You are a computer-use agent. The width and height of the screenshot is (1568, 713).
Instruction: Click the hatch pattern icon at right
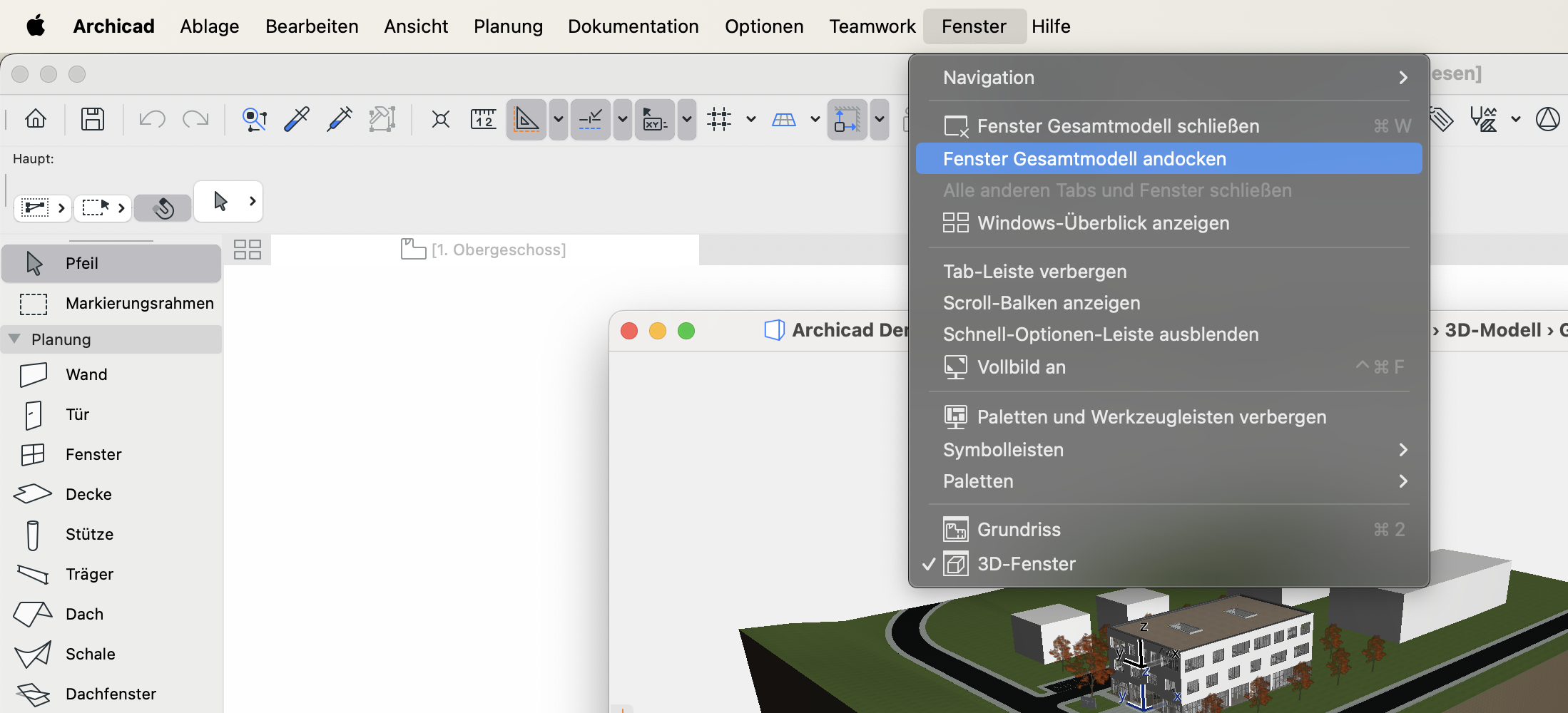point(1484,119)
